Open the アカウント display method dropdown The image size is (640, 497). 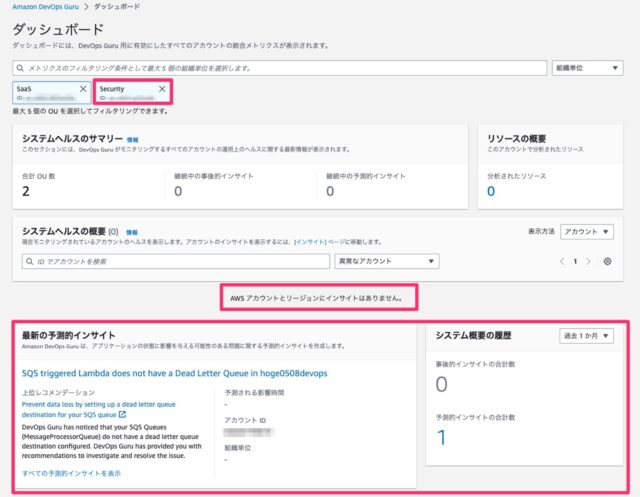[x=587, y=231]
